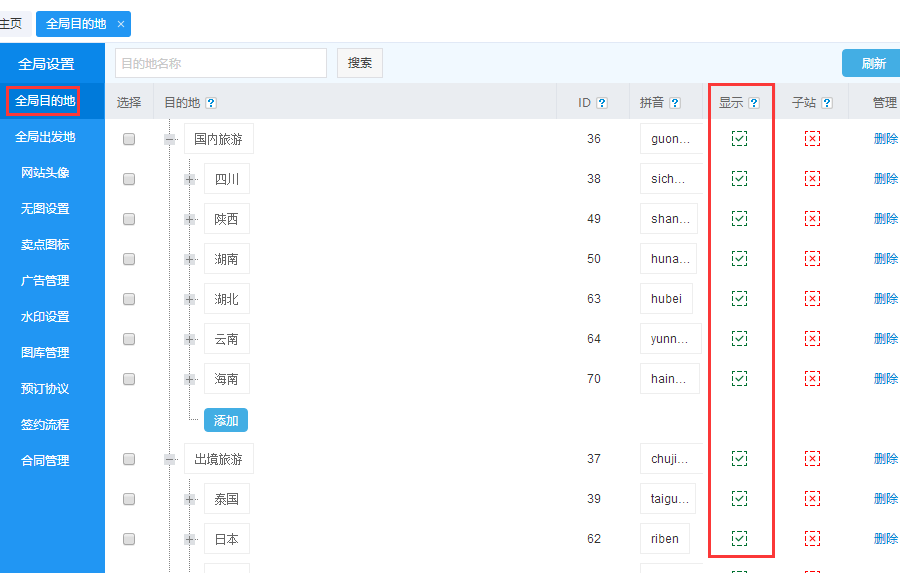The height and width of the screenshot is (573, 900).
Task: Click help icon next to 目的地 header
Action: [x=211, y=102]
